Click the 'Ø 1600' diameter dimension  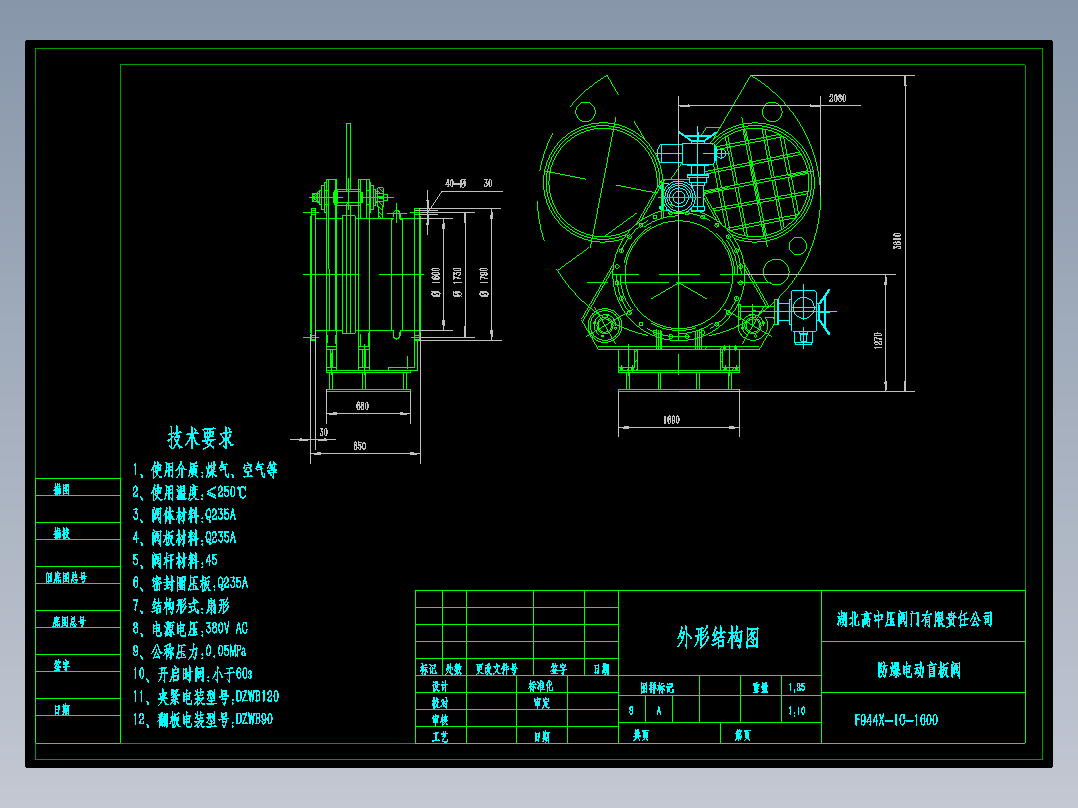point(435,282)
